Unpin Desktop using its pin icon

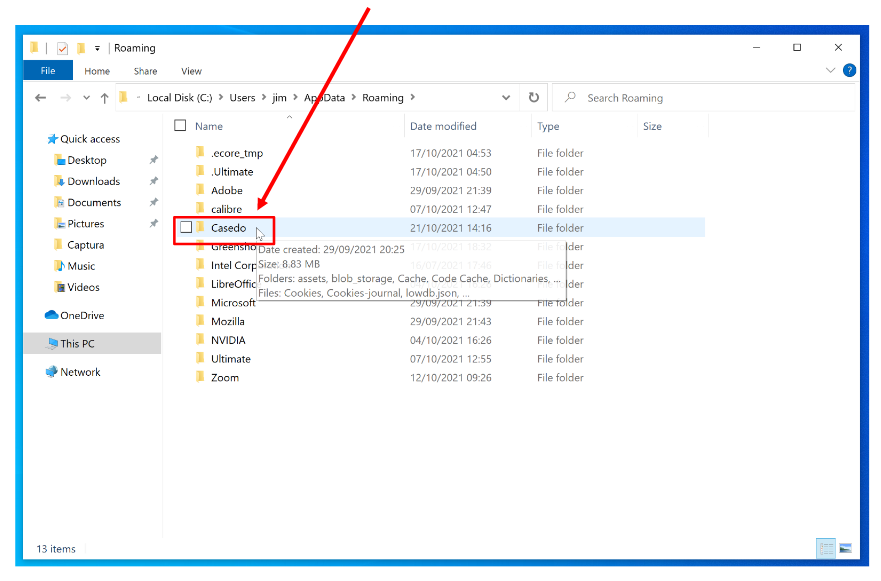point(153,160)
